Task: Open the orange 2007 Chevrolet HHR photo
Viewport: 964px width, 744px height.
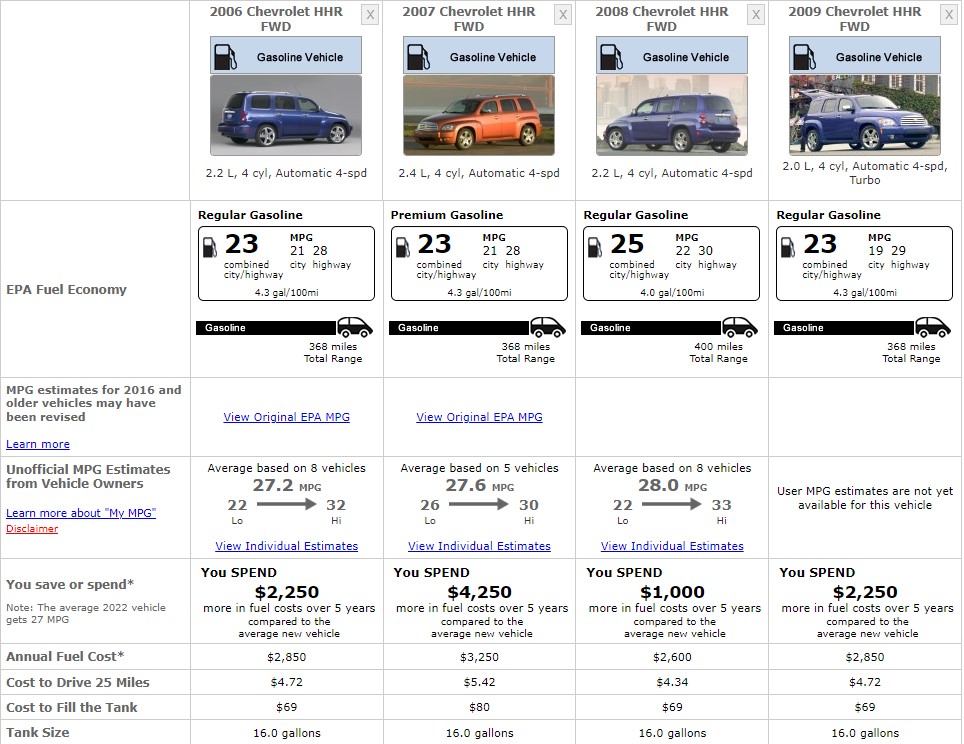Action: point(479,115)
